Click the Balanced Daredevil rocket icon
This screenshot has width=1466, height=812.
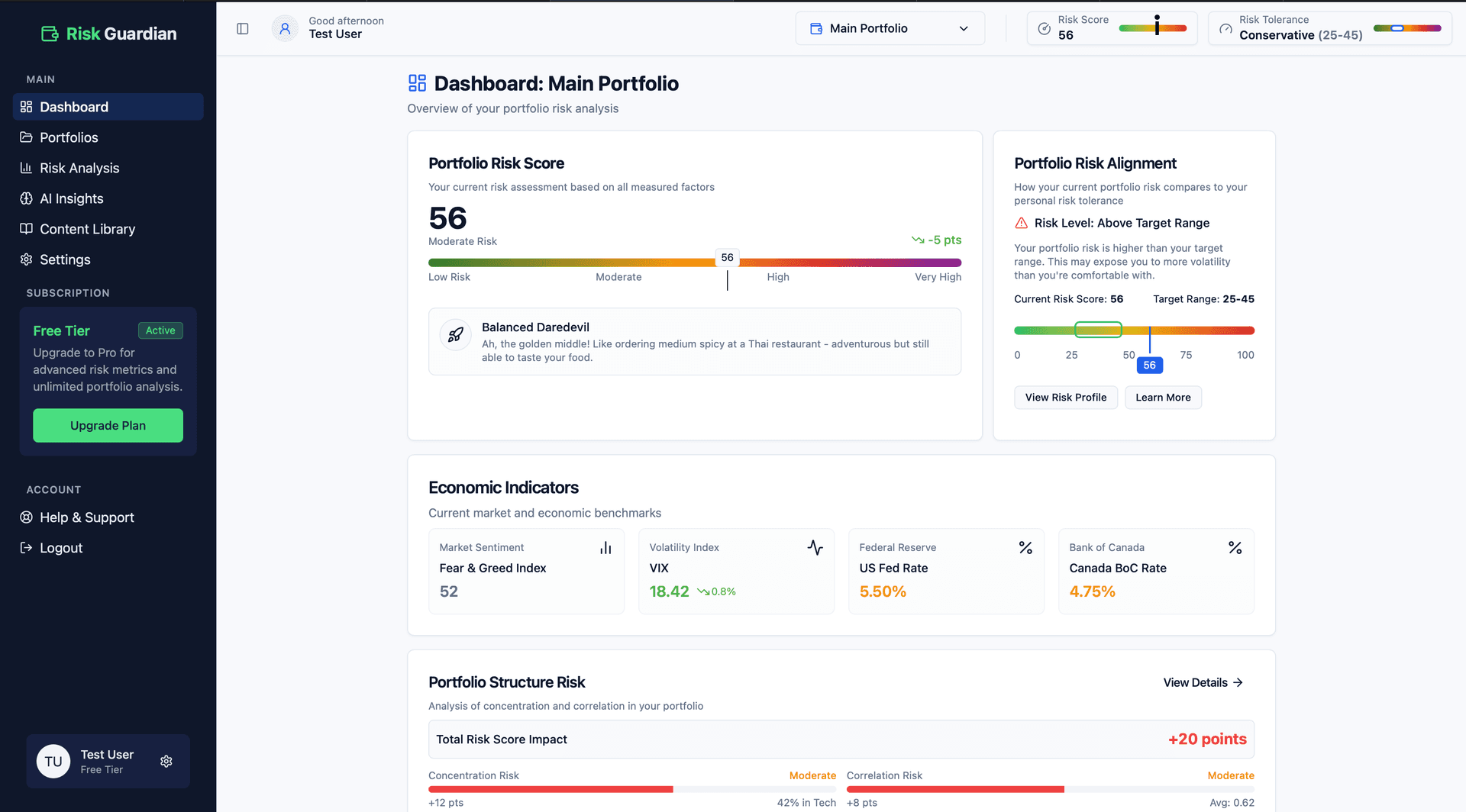tap(456, 334)
